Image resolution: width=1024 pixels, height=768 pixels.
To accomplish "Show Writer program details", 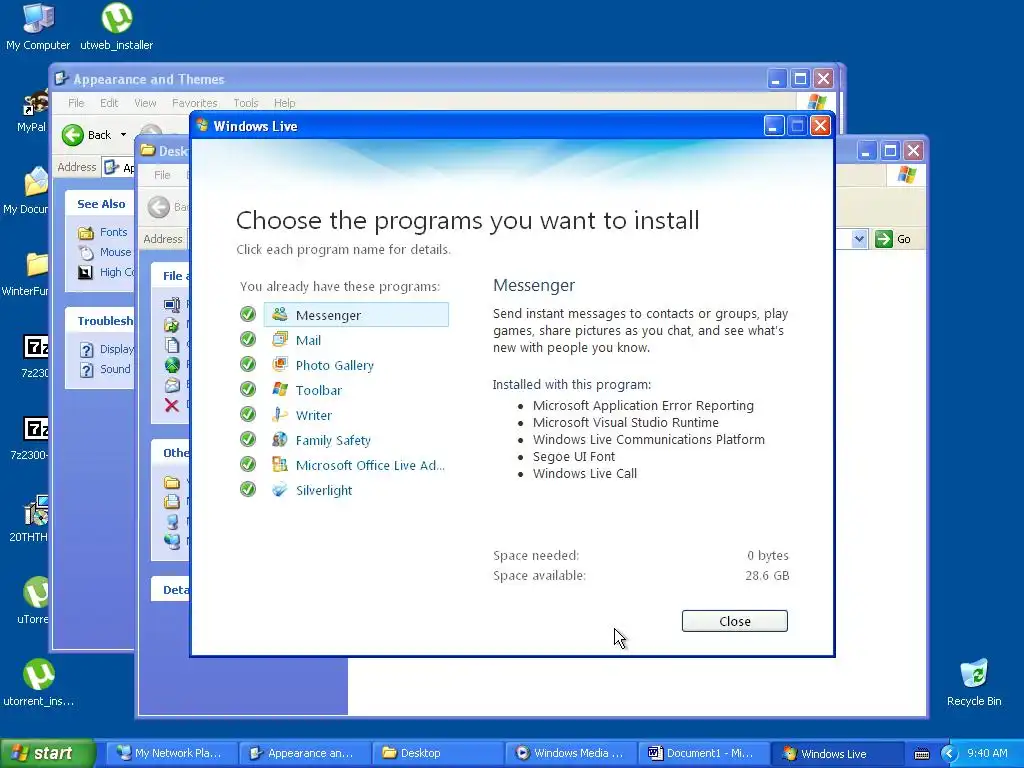I will [x=313, y=415].
